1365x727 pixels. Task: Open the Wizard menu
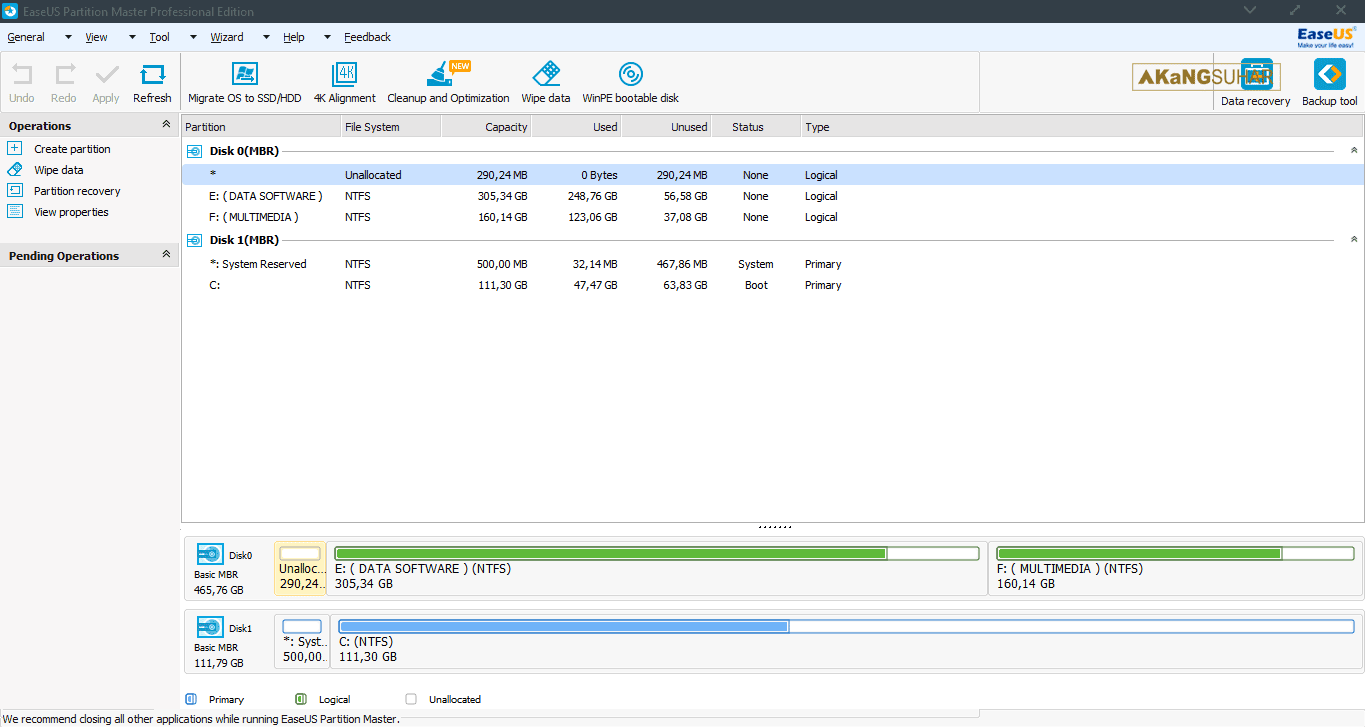coord(226,37)
